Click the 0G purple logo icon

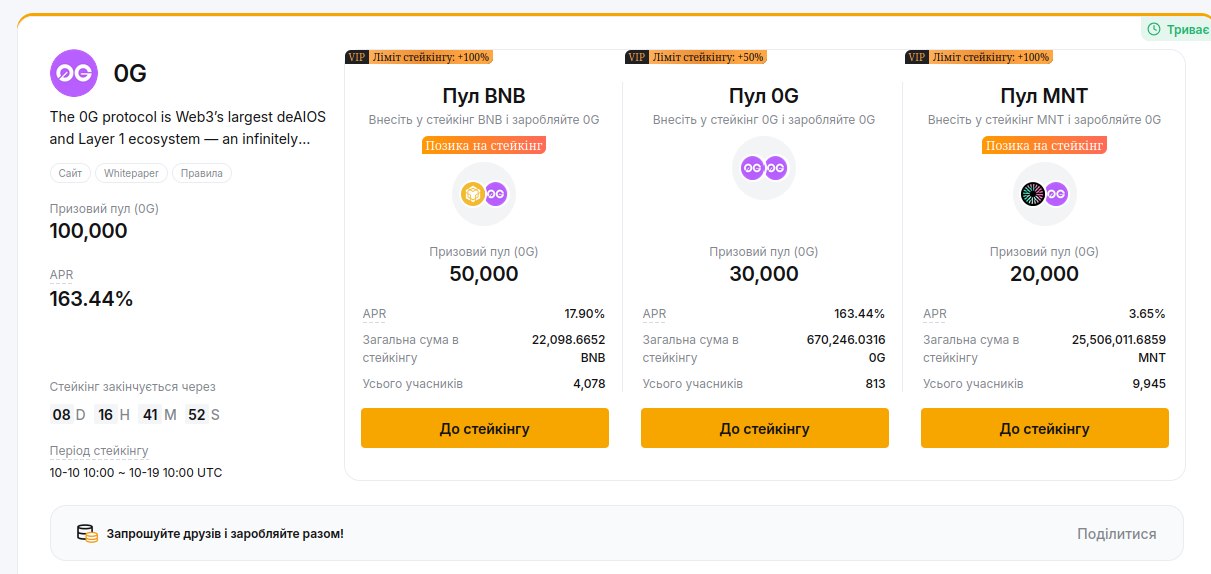[x=74, y=73]
